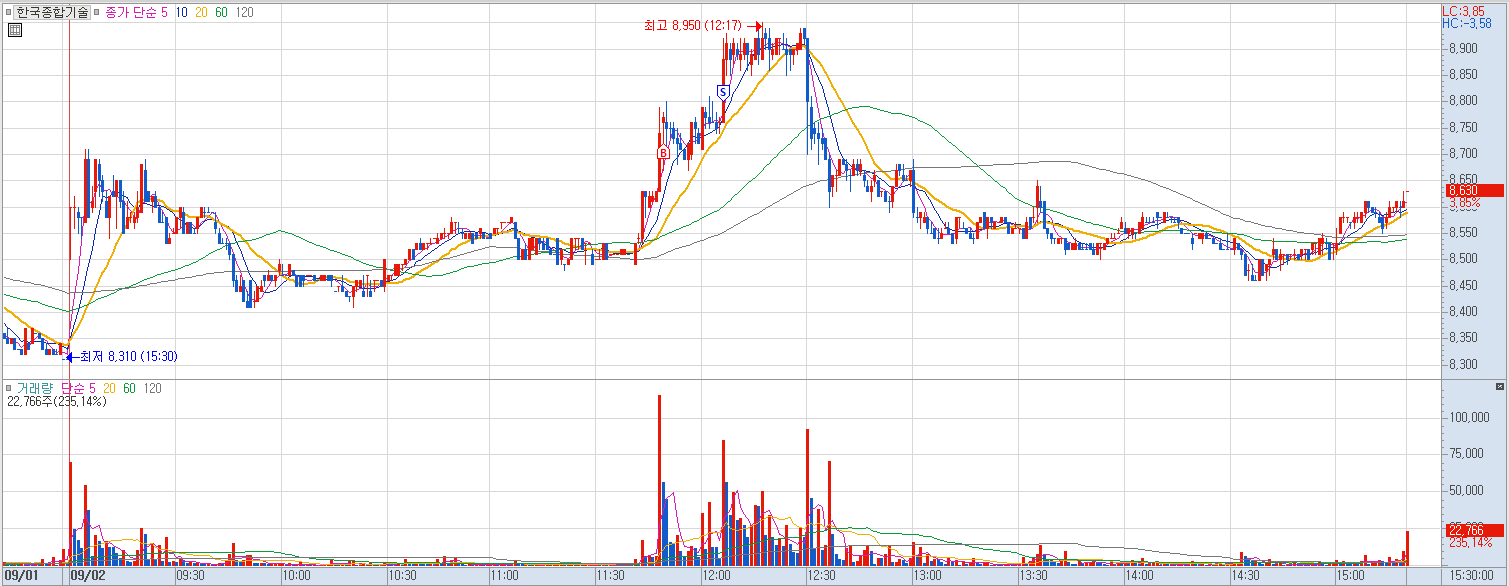Click the HC:-3.58 indicator text

(1466, 23)
